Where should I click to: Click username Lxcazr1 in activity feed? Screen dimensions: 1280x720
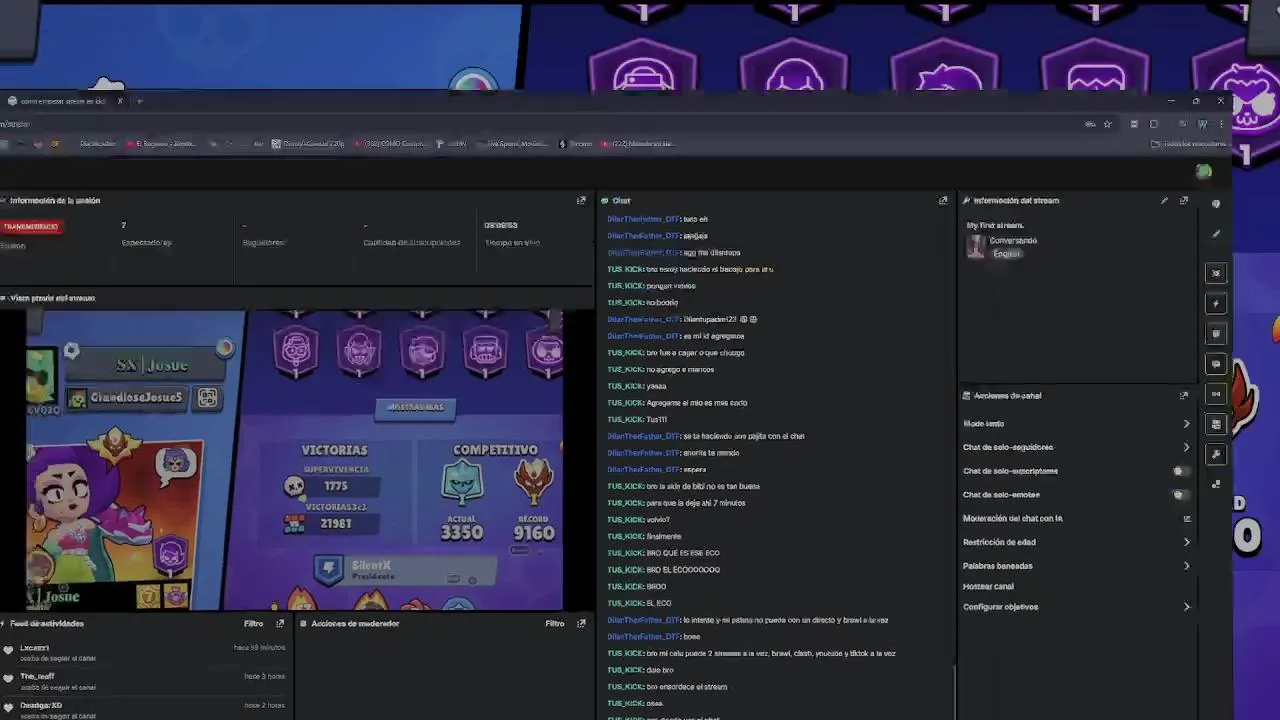(x=34, y=648)
